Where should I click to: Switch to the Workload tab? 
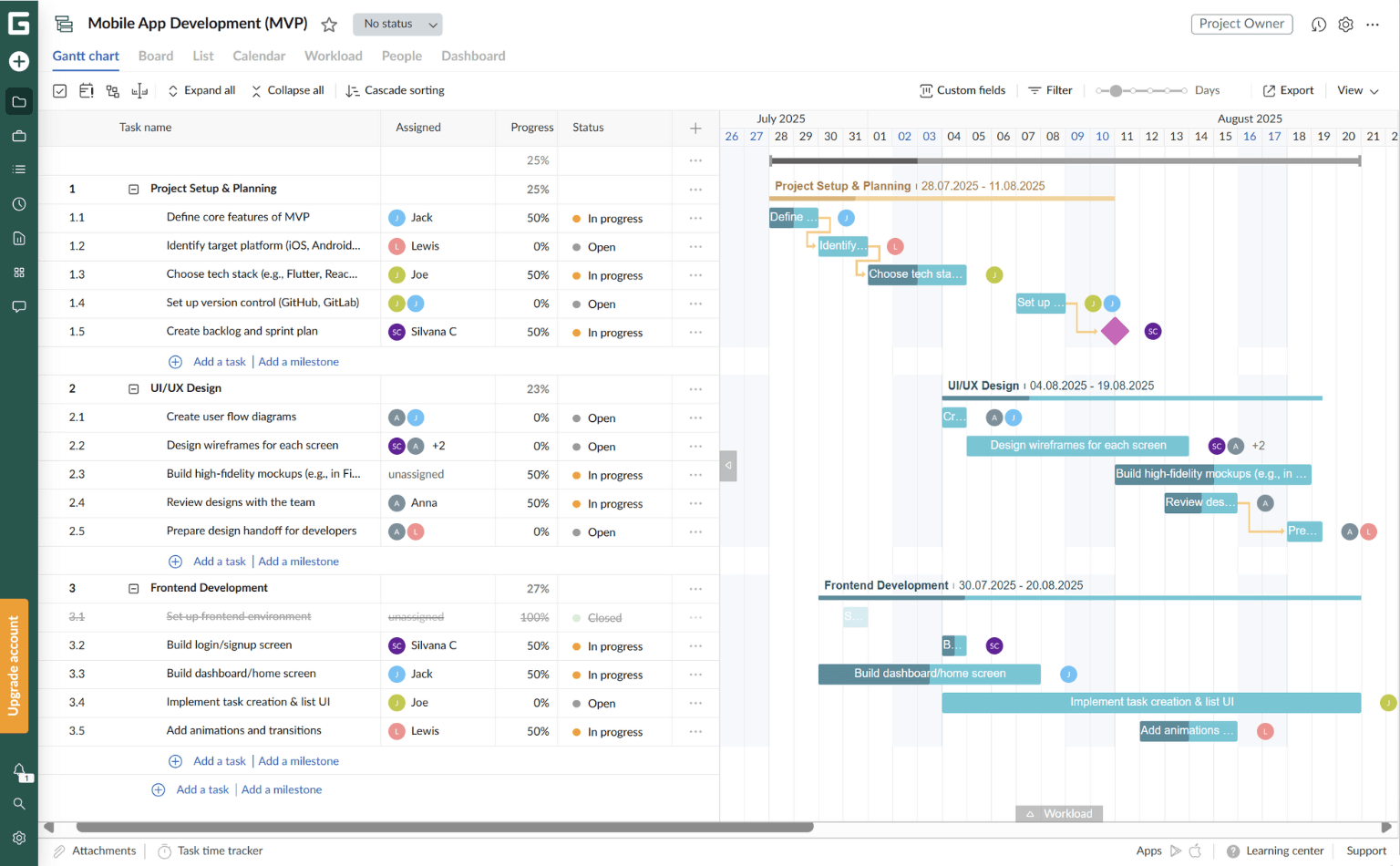tap(333, 56)
